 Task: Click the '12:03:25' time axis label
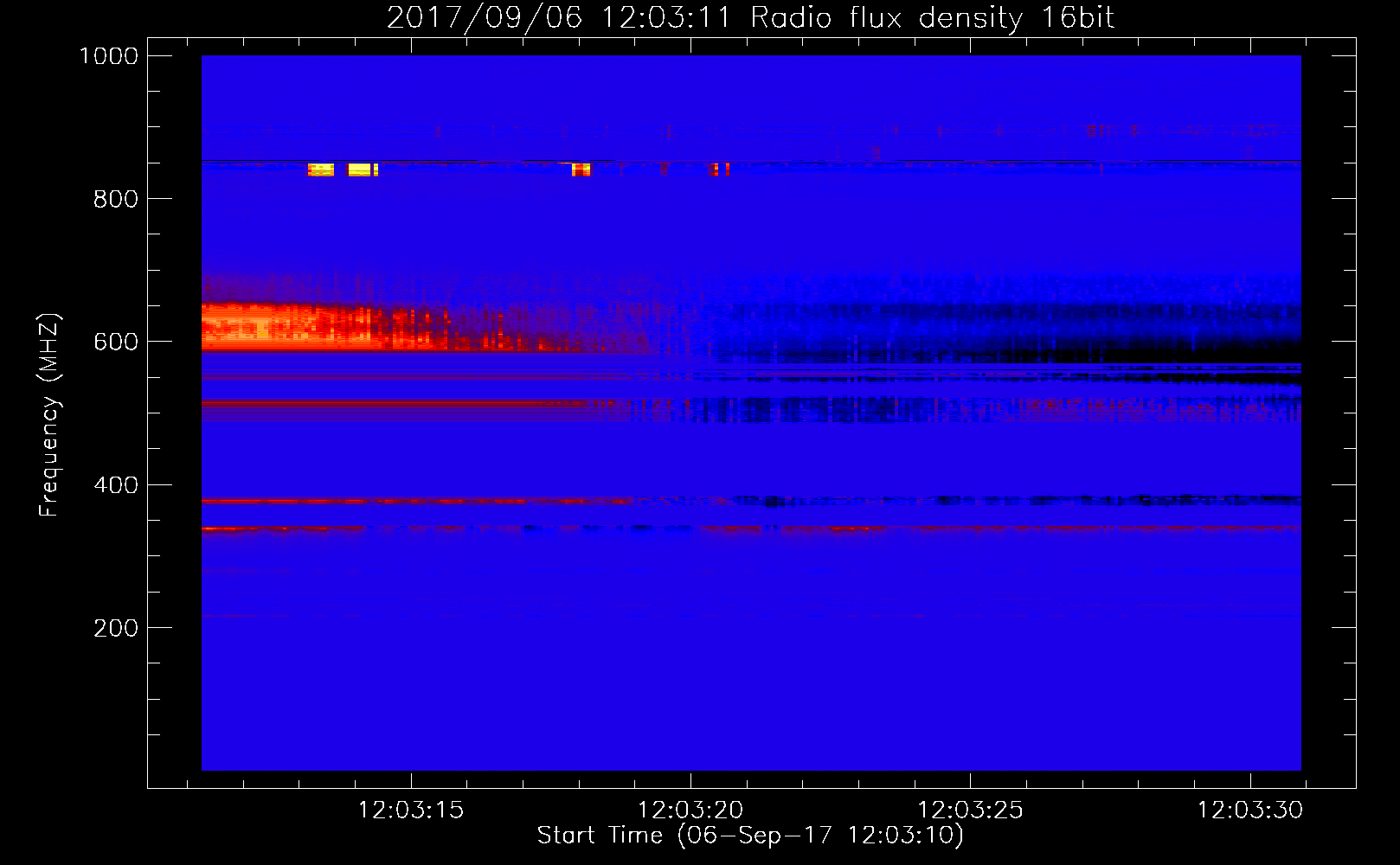pos(970,810)
